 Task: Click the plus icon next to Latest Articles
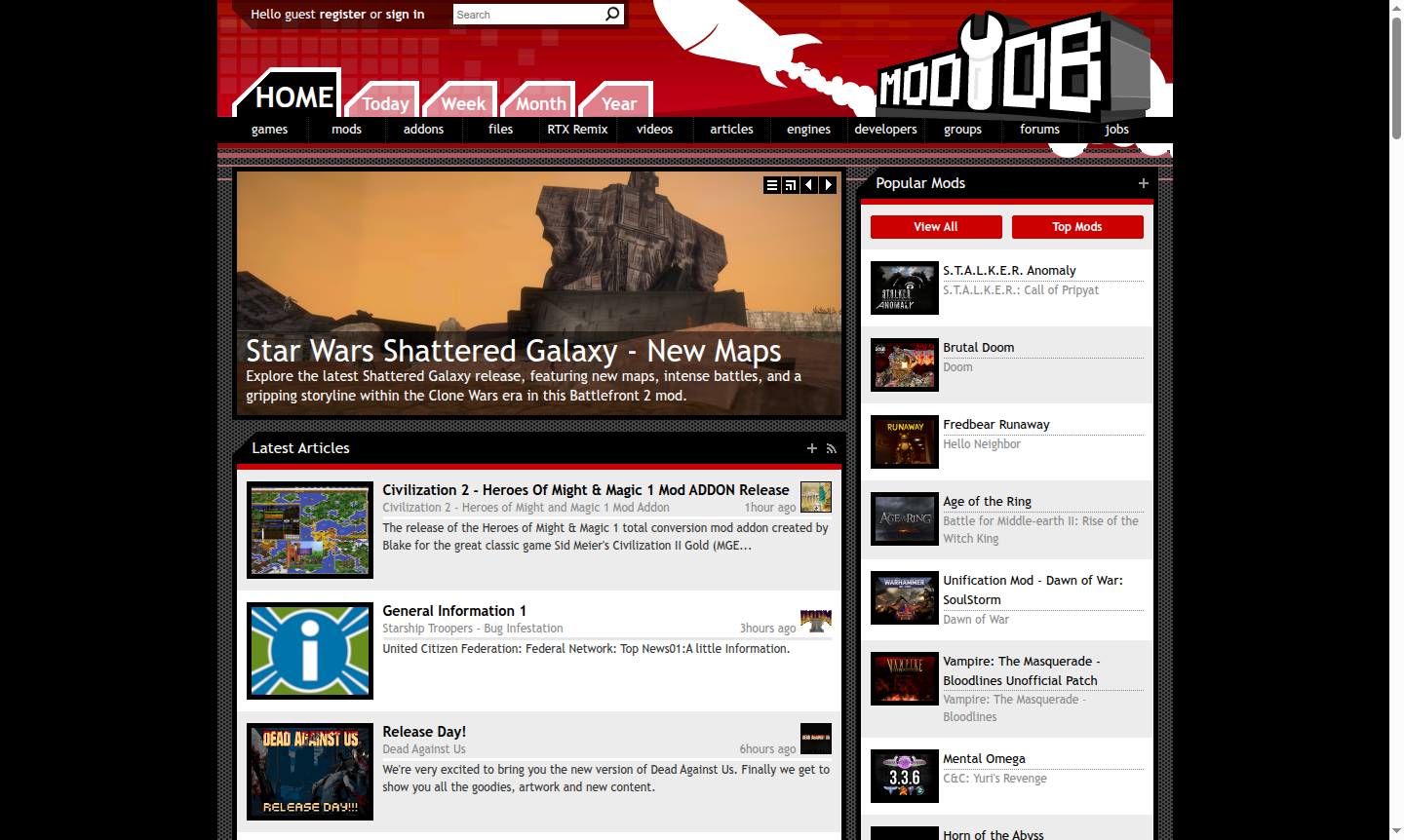[811, 448]
